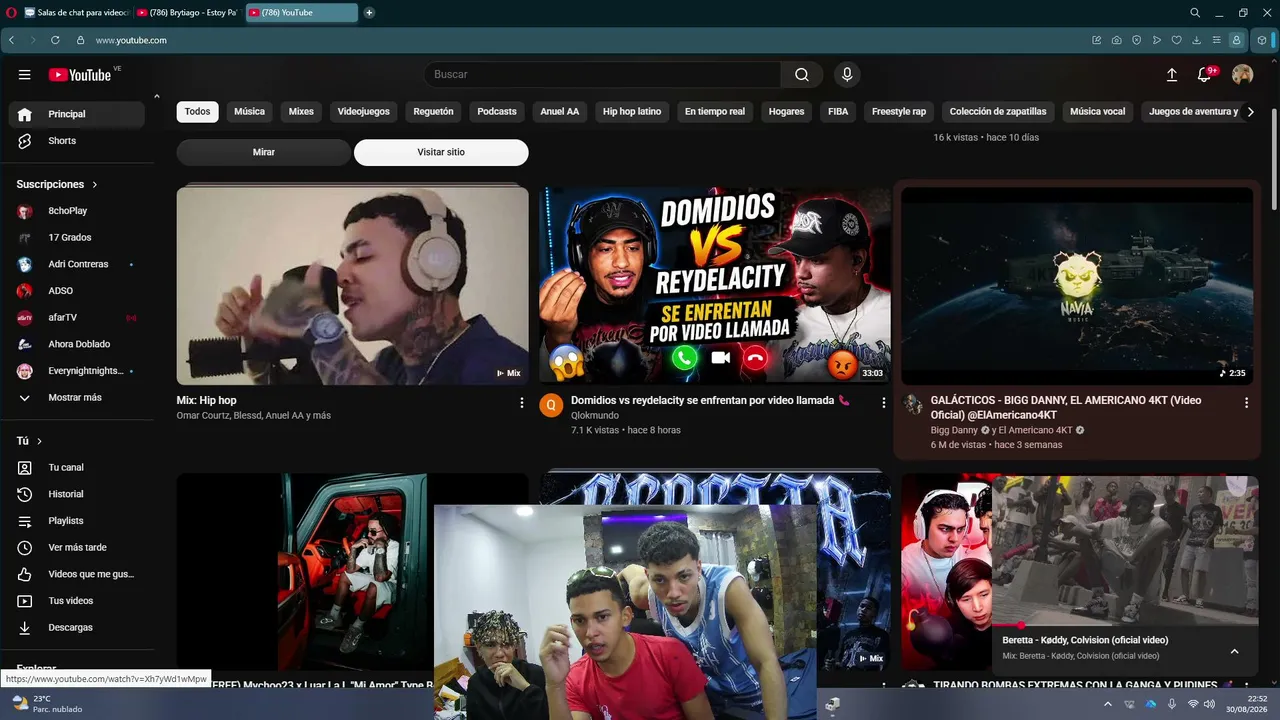Open options for the Mix: Hip hop card
The image size is (1280, 720).
click(521, 402)
